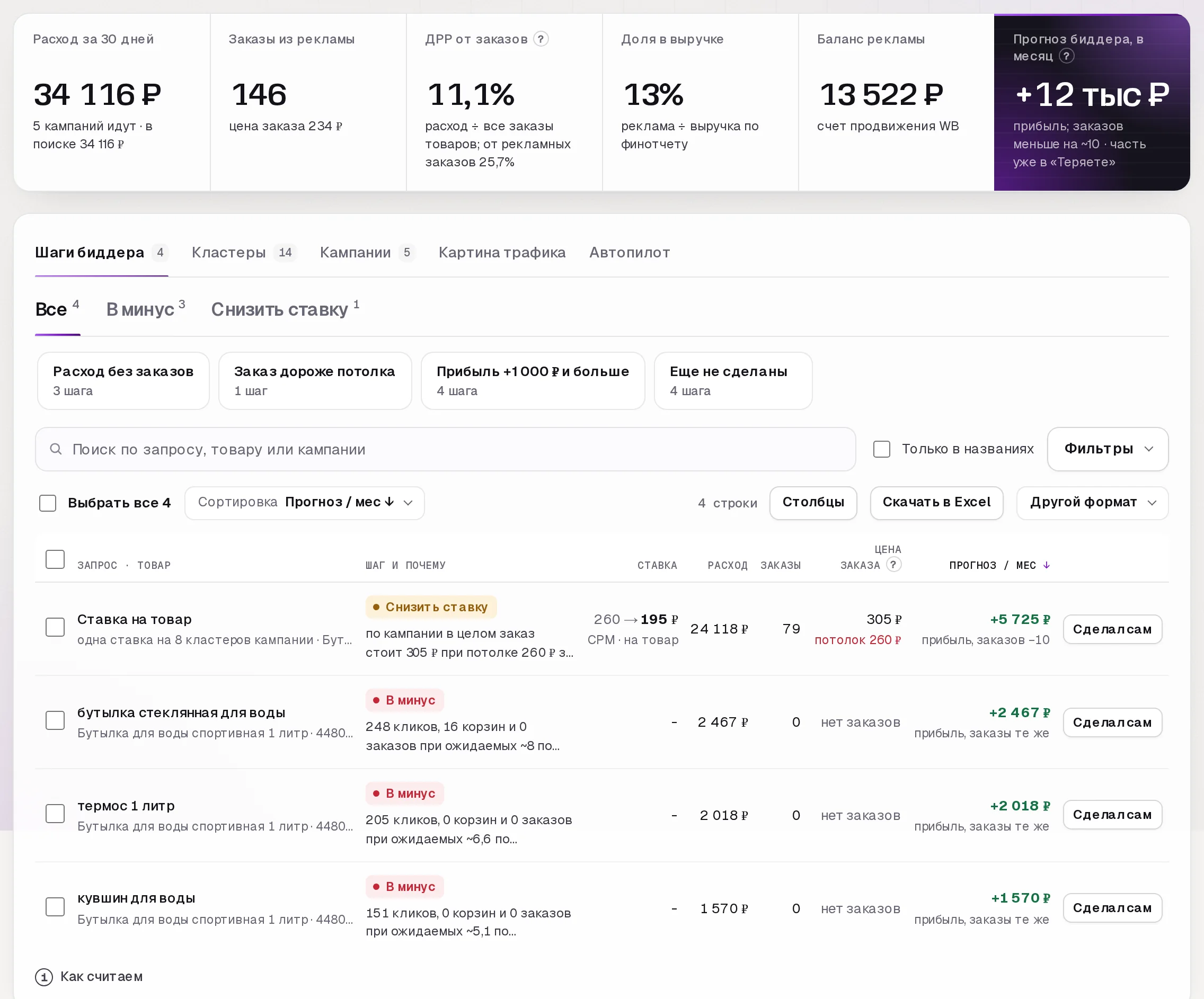Focus the Поиск по запросу search field
Image resolution: width=1204 pixels, height=999 pixels.
tap(446, 449)
